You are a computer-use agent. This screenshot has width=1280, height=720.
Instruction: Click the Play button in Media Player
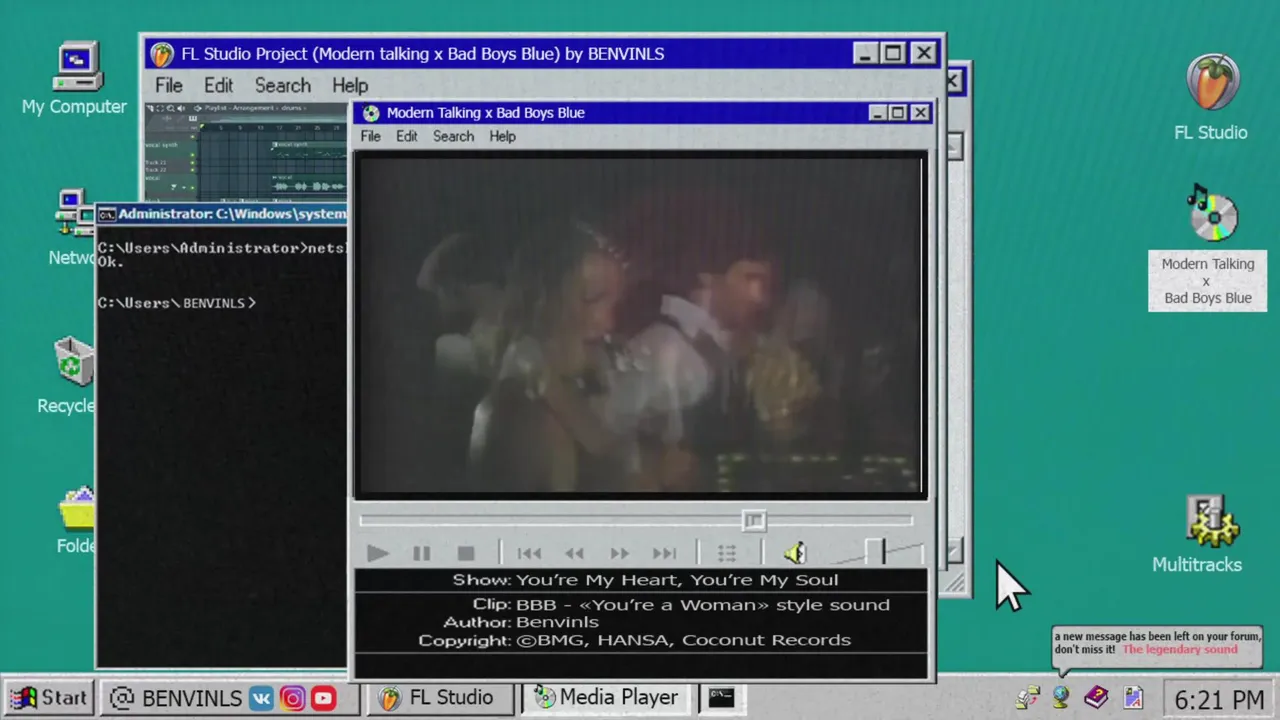[377, 553]
